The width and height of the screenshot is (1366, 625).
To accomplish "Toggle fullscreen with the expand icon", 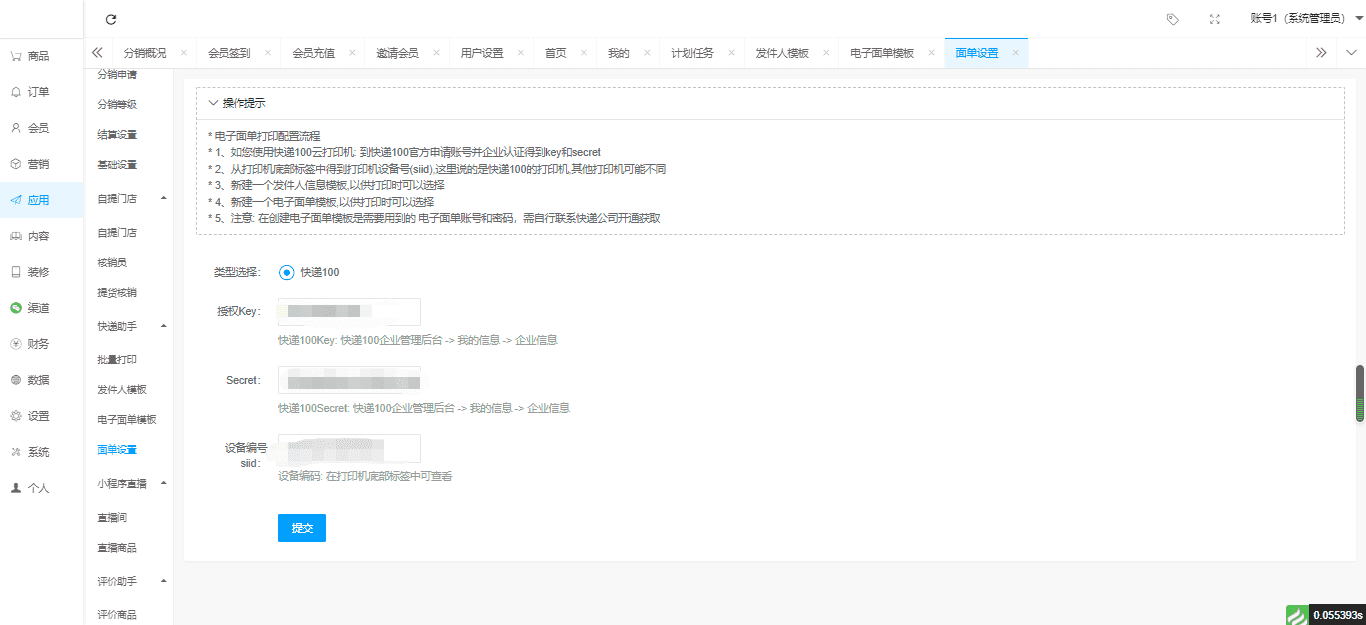I will tap(1214, 19).
